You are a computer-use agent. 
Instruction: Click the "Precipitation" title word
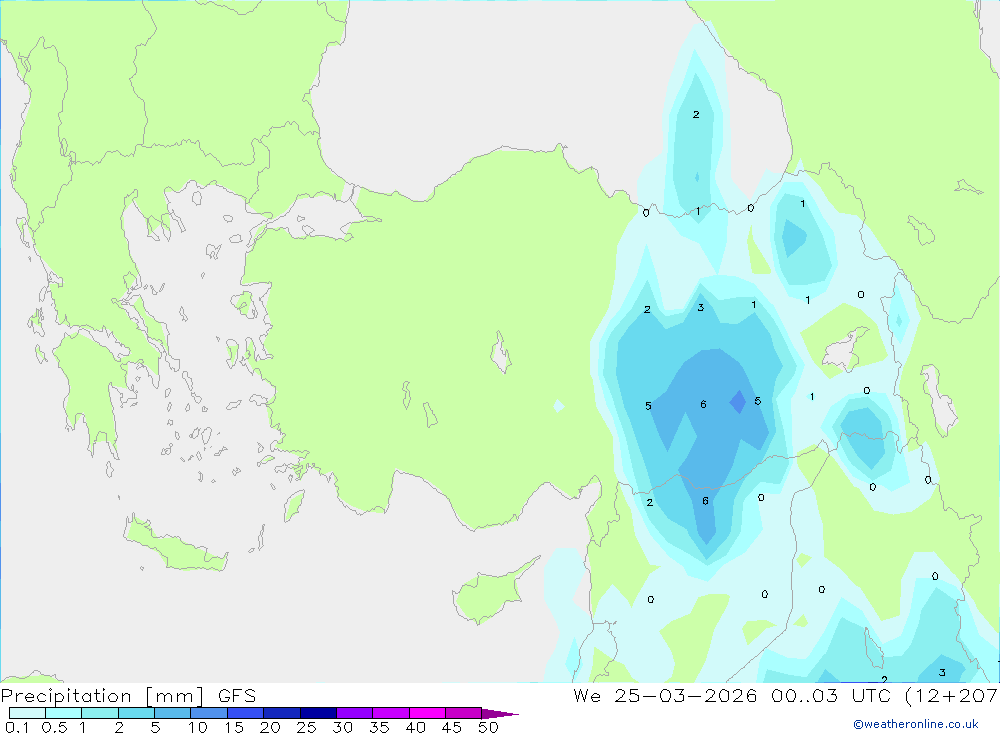(x=66, y=696)
